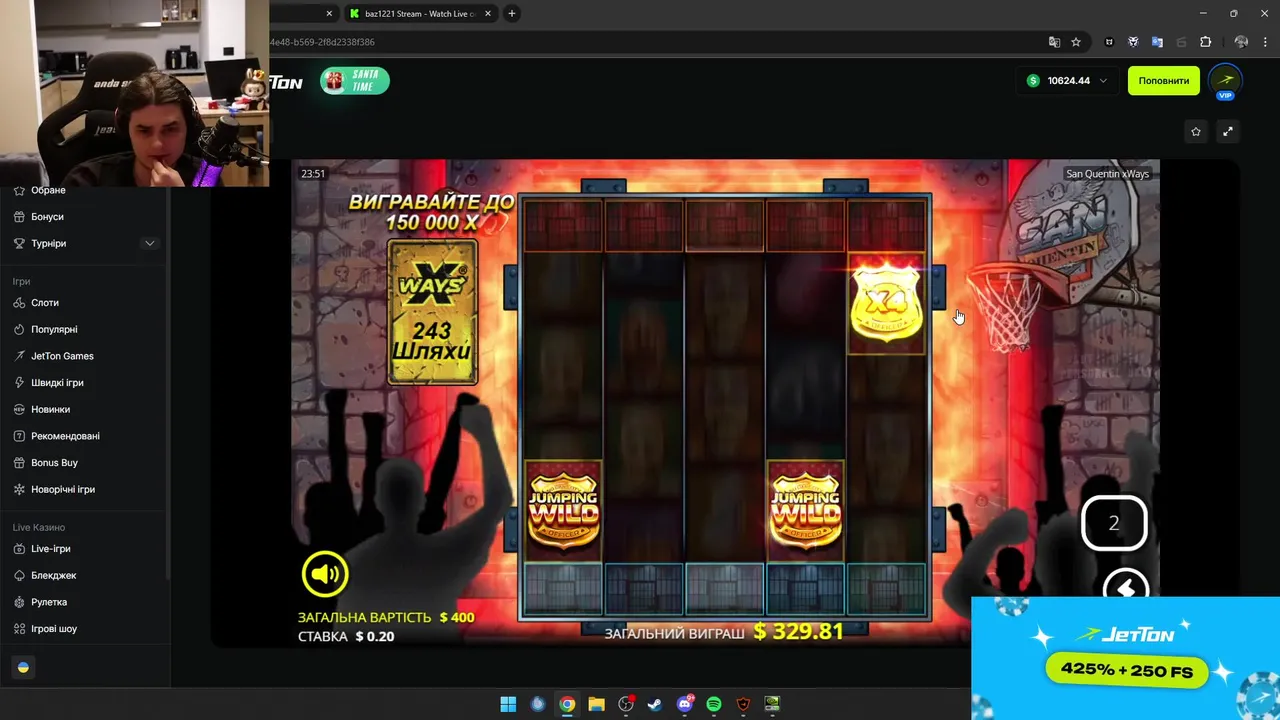Close the baz1221 Stream tab
The width and height of the screenshot is (1280, 720).
tap(489, 14)
